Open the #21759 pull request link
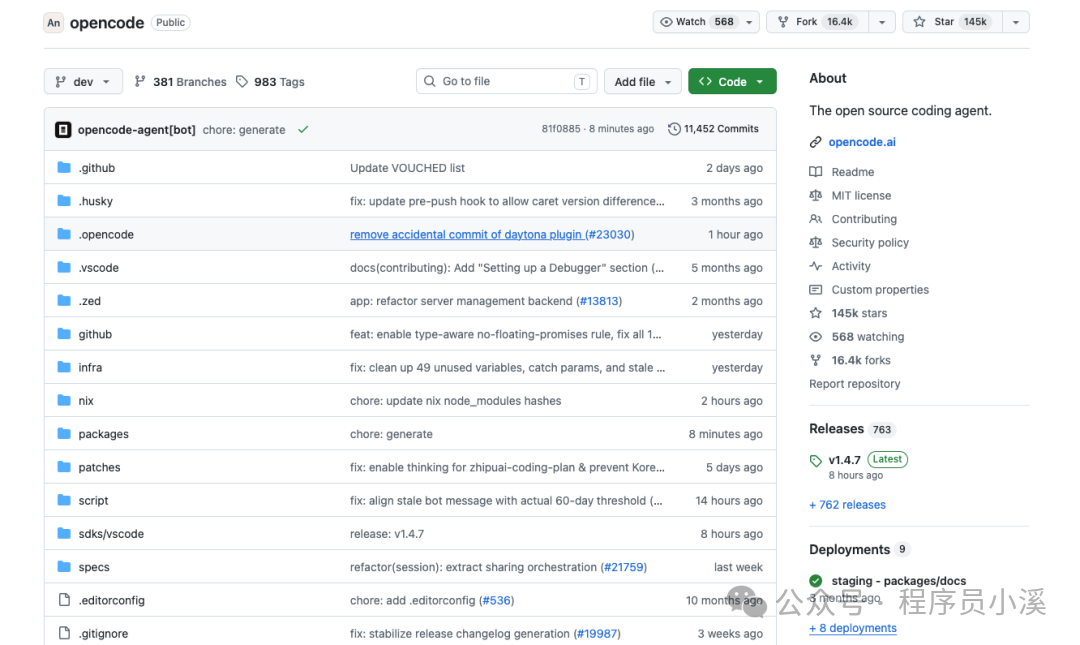The image size is (1080, 645). click(623, 567)
